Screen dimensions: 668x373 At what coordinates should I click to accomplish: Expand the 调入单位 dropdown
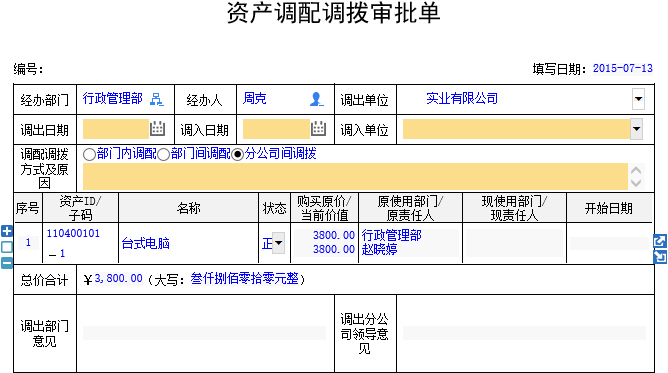[x=636, y=129]
